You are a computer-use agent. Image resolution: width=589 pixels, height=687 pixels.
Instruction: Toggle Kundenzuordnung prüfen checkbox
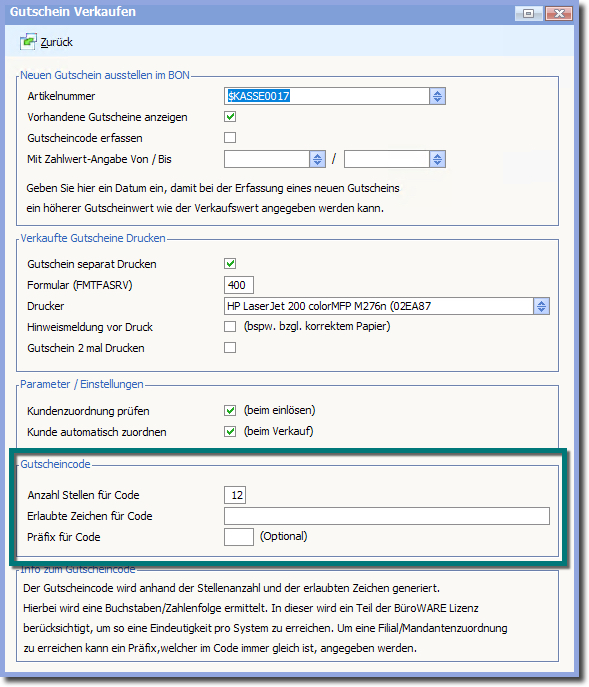tap(230, 411)
